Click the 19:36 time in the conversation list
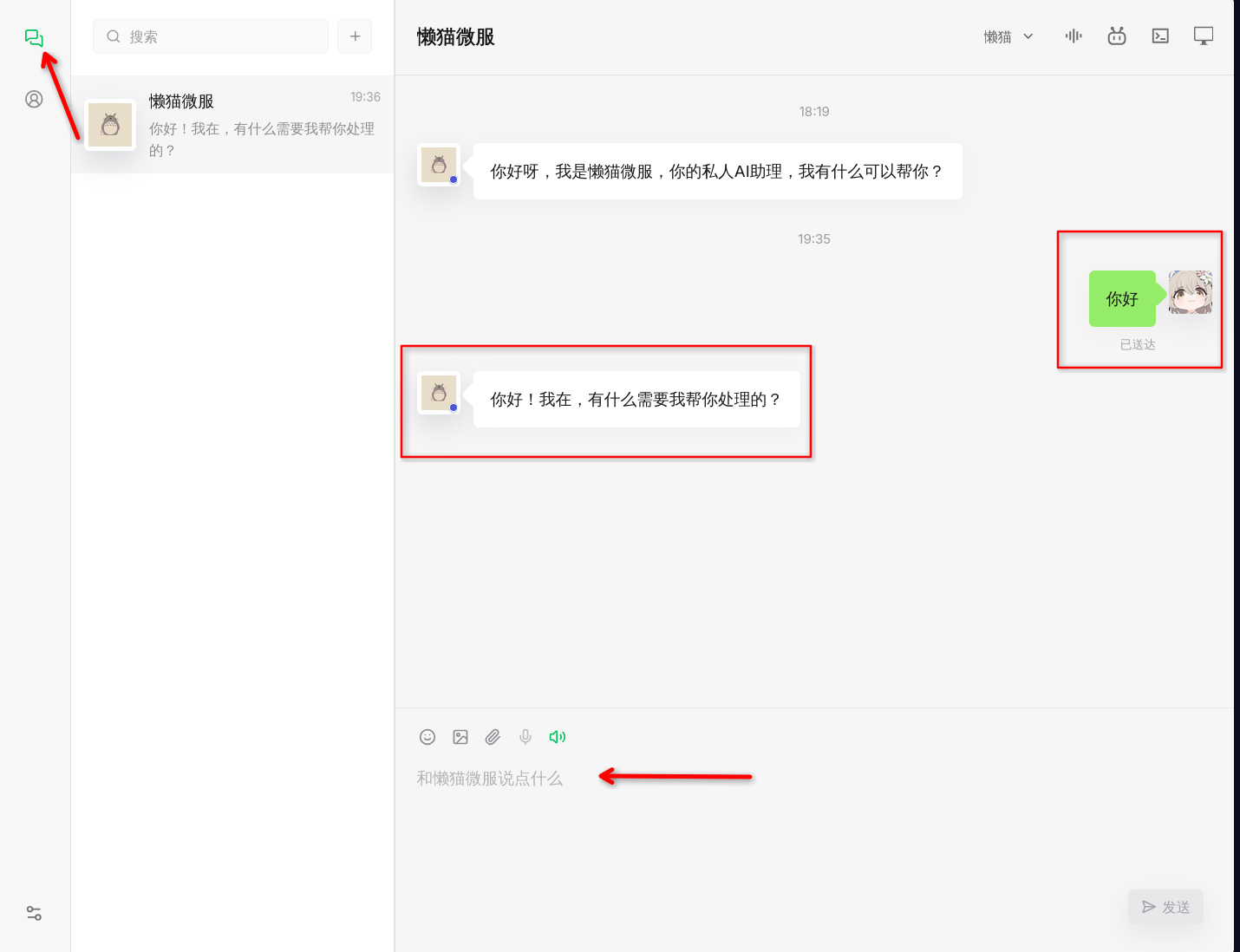1240x952 pixels. click(x=365, y=97)
